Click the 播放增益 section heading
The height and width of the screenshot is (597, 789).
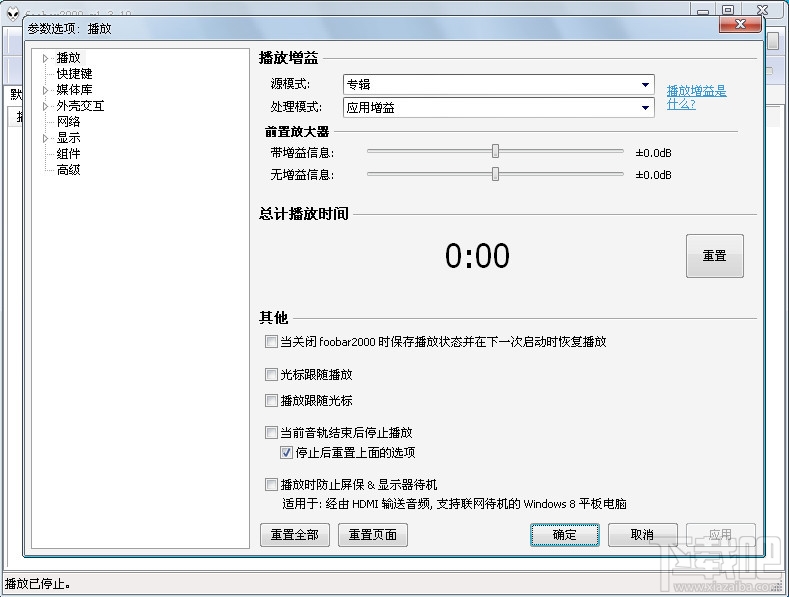coord(288,58)
